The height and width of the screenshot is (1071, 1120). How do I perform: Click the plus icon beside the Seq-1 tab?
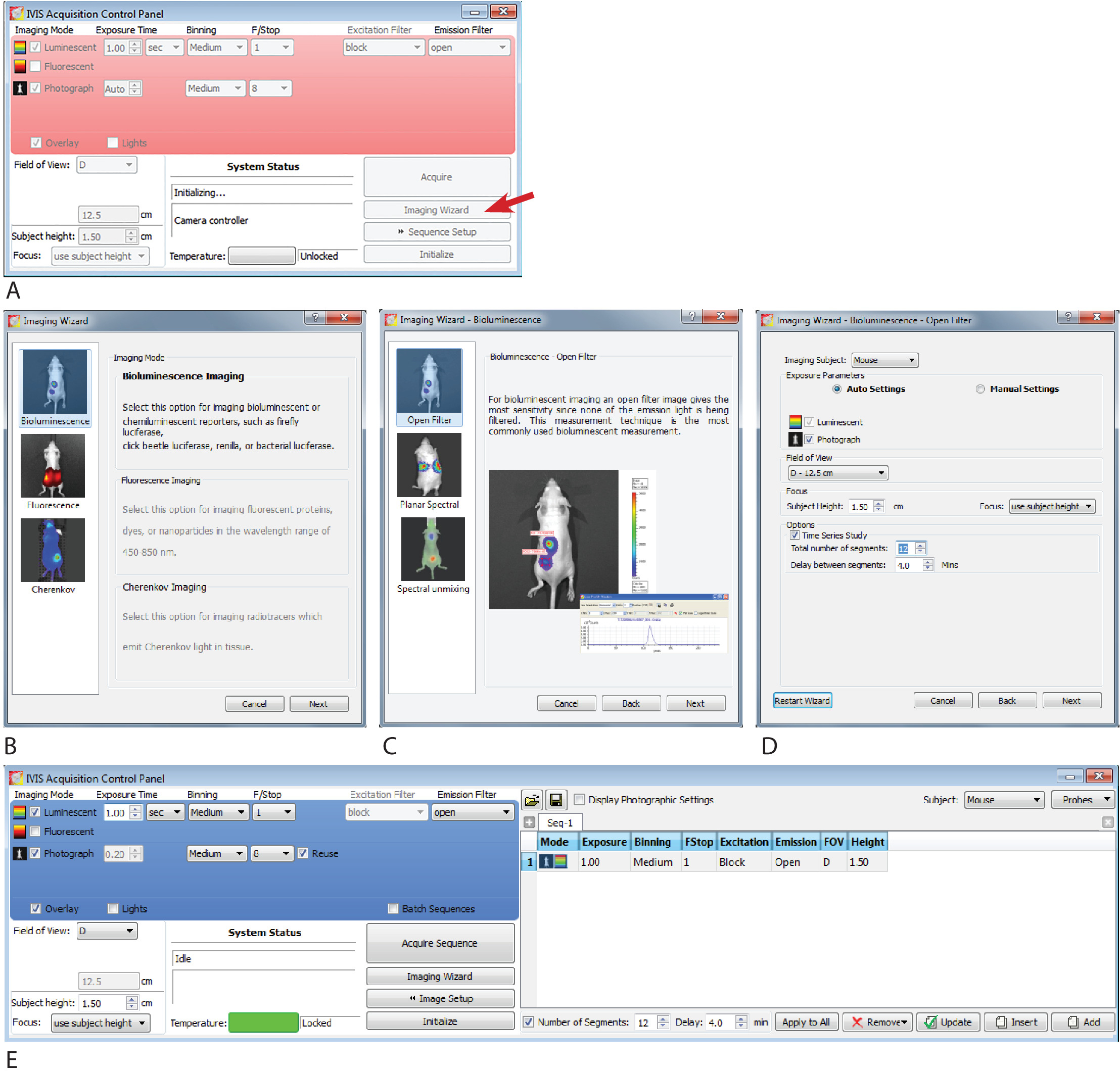point(529,822)
